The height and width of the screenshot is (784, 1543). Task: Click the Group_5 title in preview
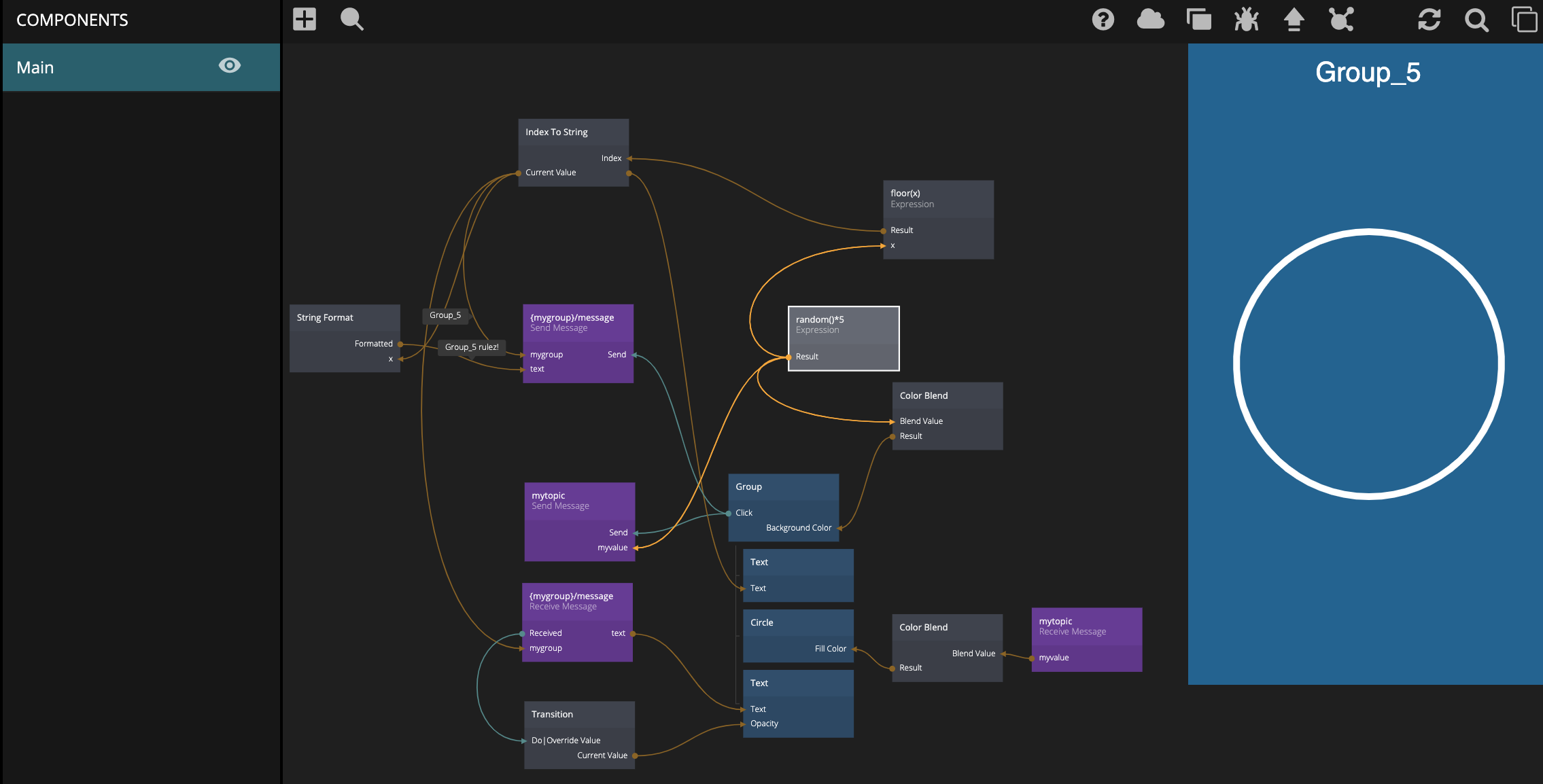[x=1368, y=73]
